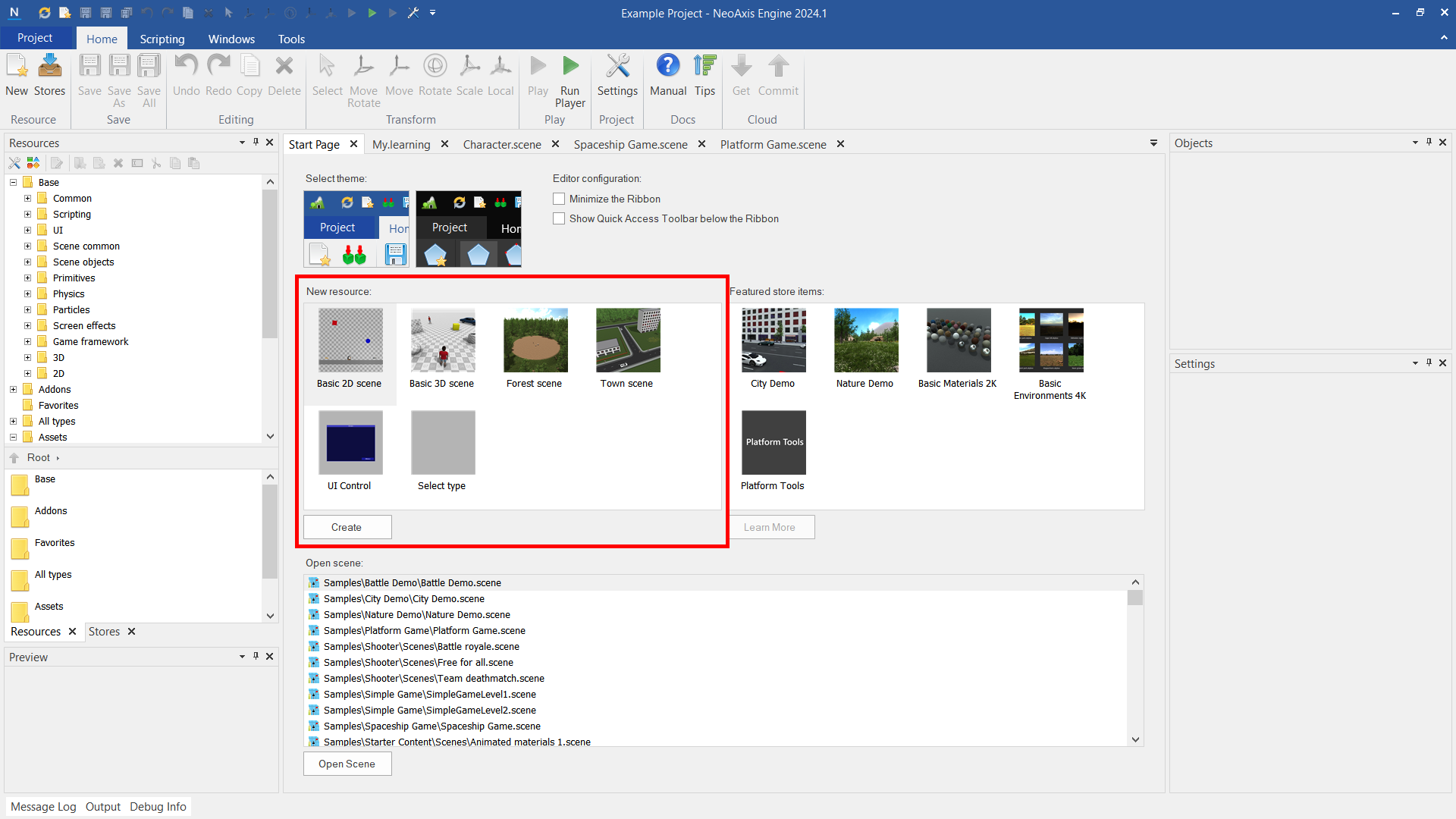Open project Settings from the ribbon
This screenshot has width=1456, height=819.
tap(617, 67)
